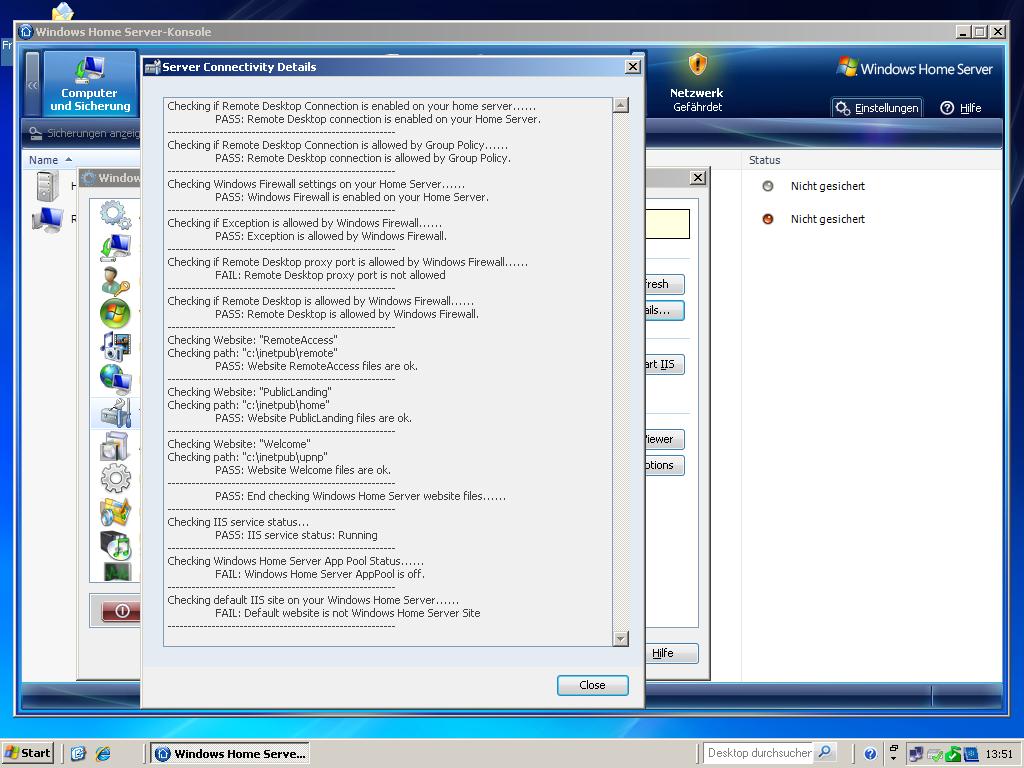Click the FAIL Default website line
This screenshot has width=1024, height=768.
coord(347,613)
